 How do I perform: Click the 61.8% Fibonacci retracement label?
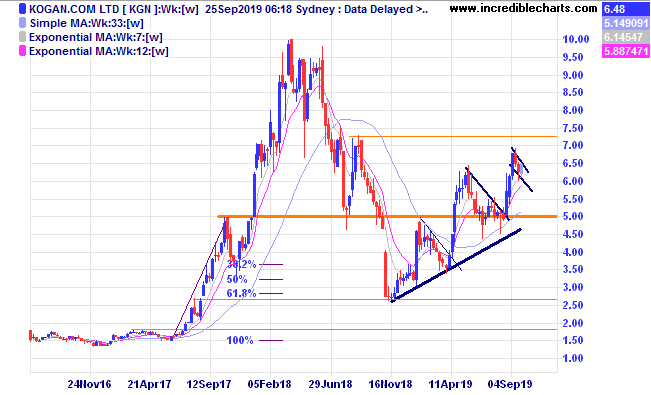click(242, 293)
